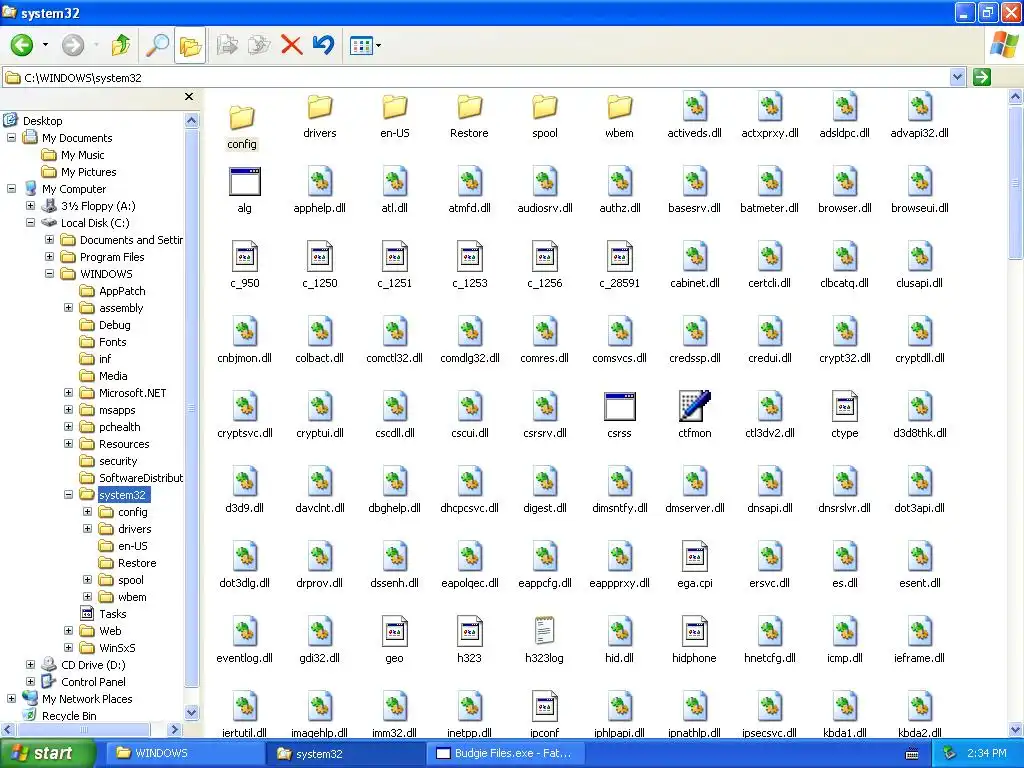Click folder tree horizontal scroll right arrow
Screen dimensions: 1024x768
174,729
